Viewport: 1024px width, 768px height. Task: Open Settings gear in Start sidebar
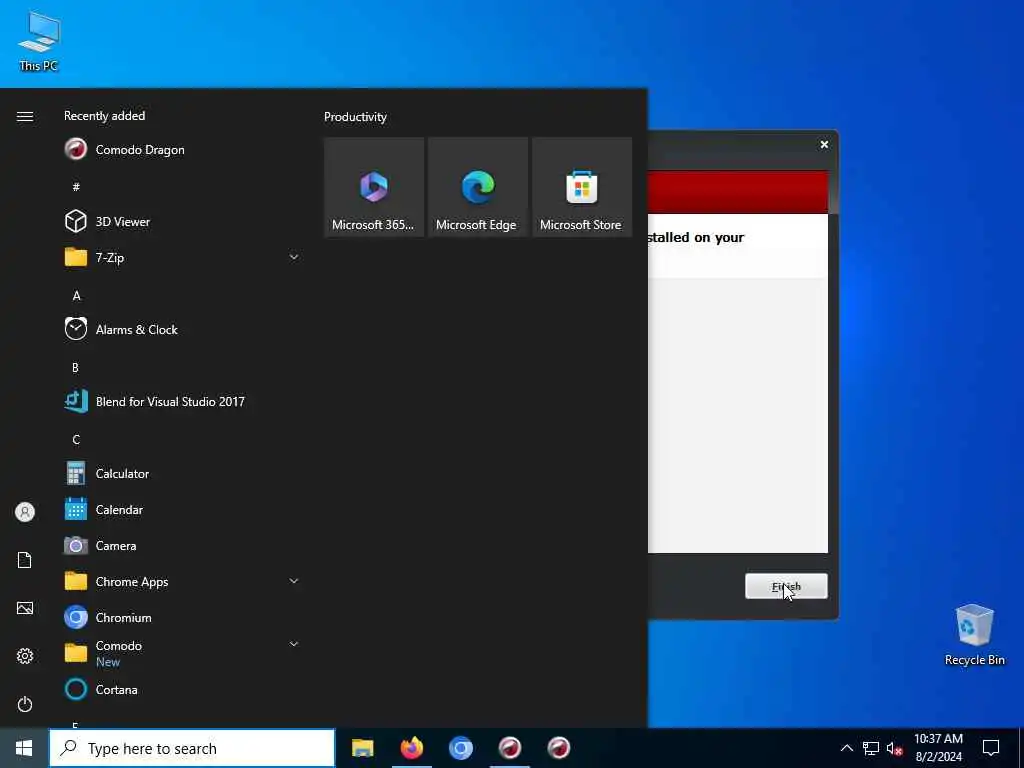pos(25,656)
